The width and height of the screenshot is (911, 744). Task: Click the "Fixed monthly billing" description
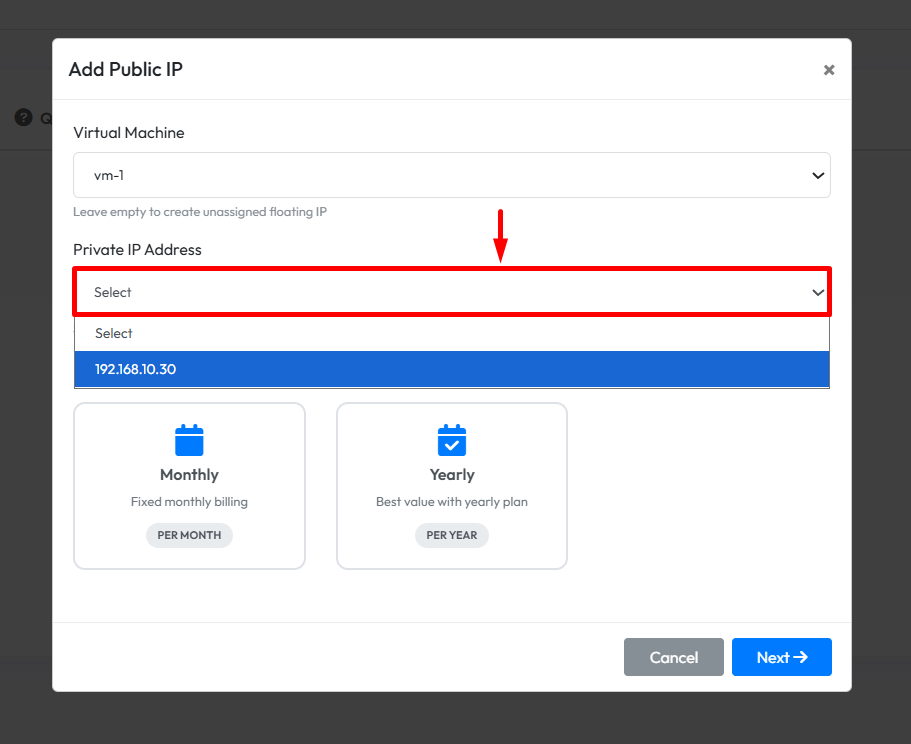pyautogui.click(x=189, y=502)
